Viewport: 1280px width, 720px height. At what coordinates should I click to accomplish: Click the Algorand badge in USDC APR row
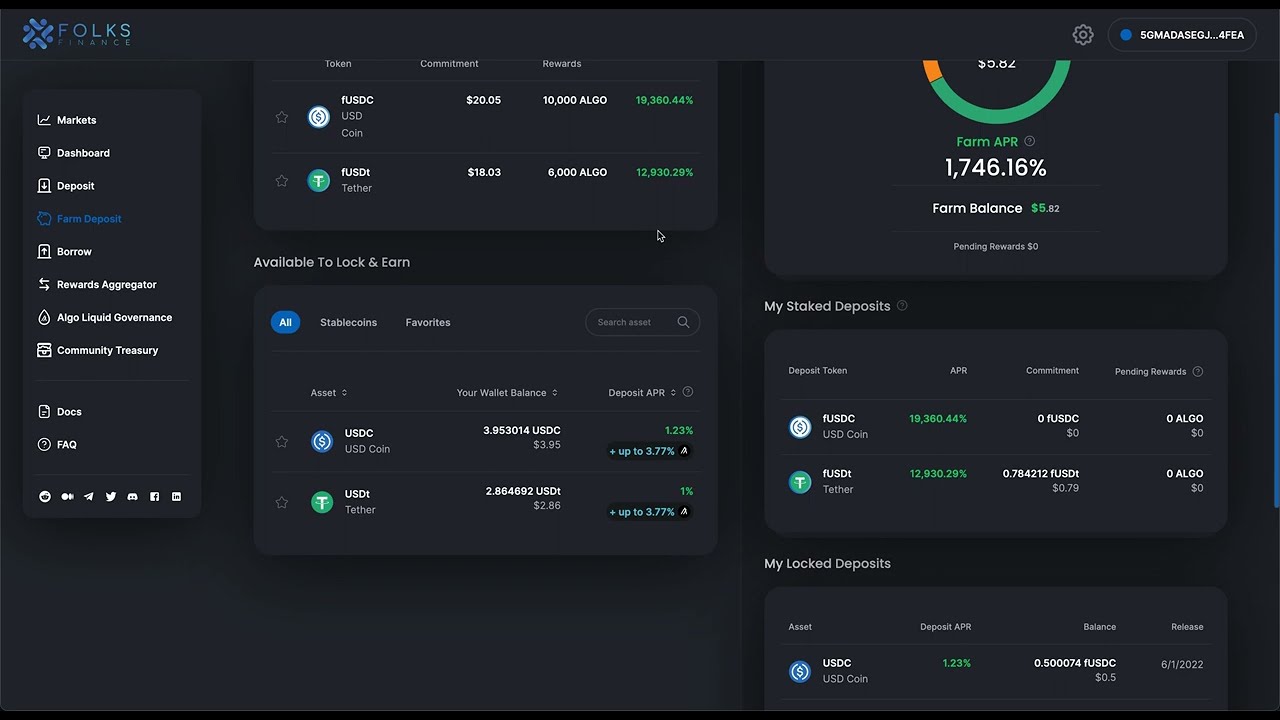[x=684, y=451]
